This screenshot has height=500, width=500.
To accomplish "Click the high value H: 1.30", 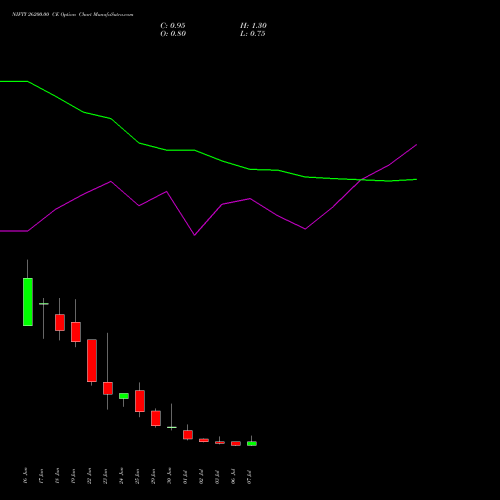I will click(x=253, y=26).
